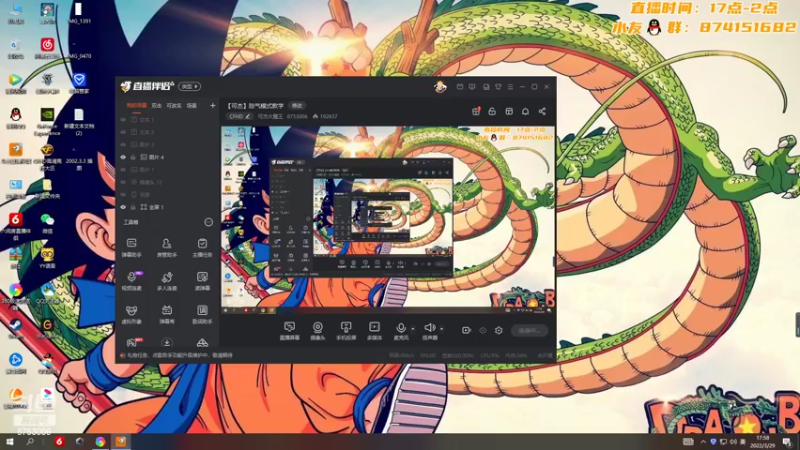Open the 读弹幕 tool
This screenshot has height=450, width=800.
tap(202, 281)
